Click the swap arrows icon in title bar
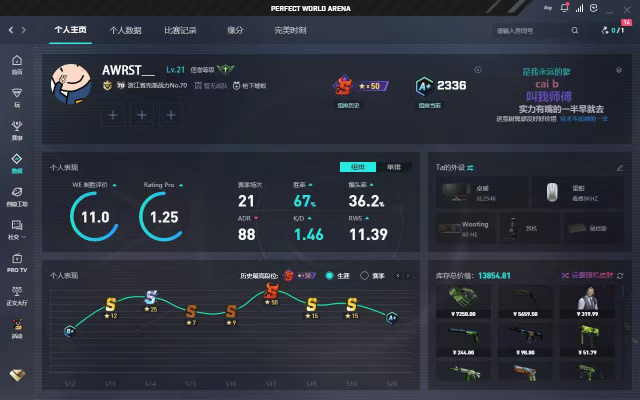 (x=548, y=8)
